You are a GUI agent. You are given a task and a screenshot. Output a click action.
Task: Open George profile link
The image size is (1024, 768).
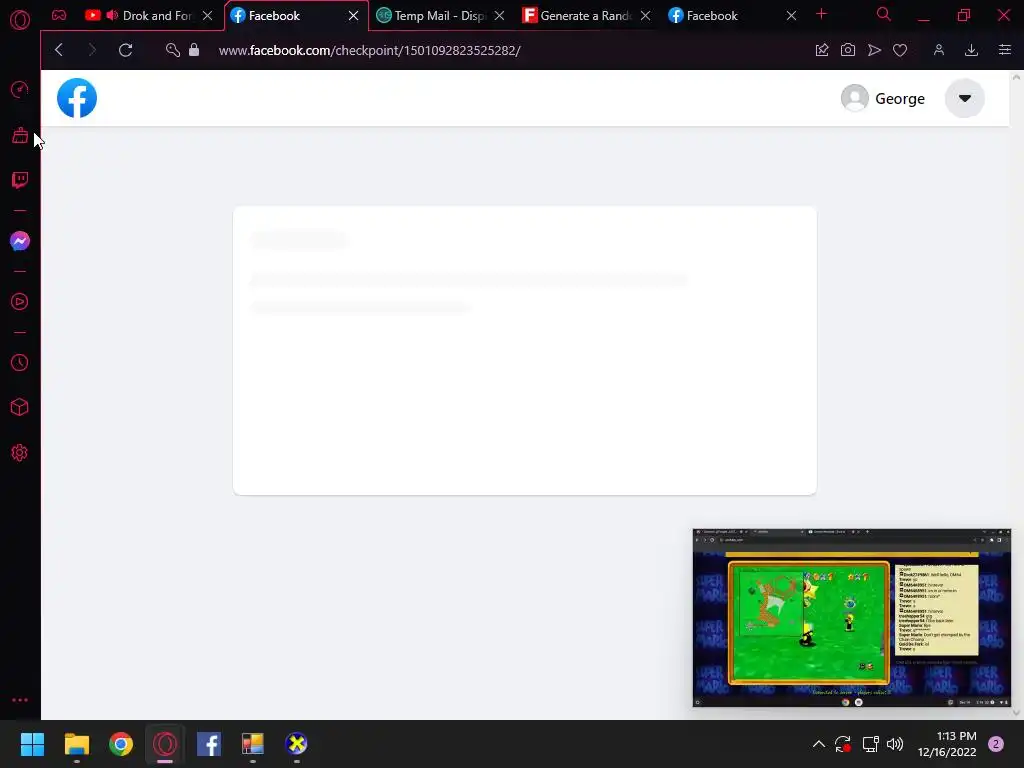click(883, 99)
